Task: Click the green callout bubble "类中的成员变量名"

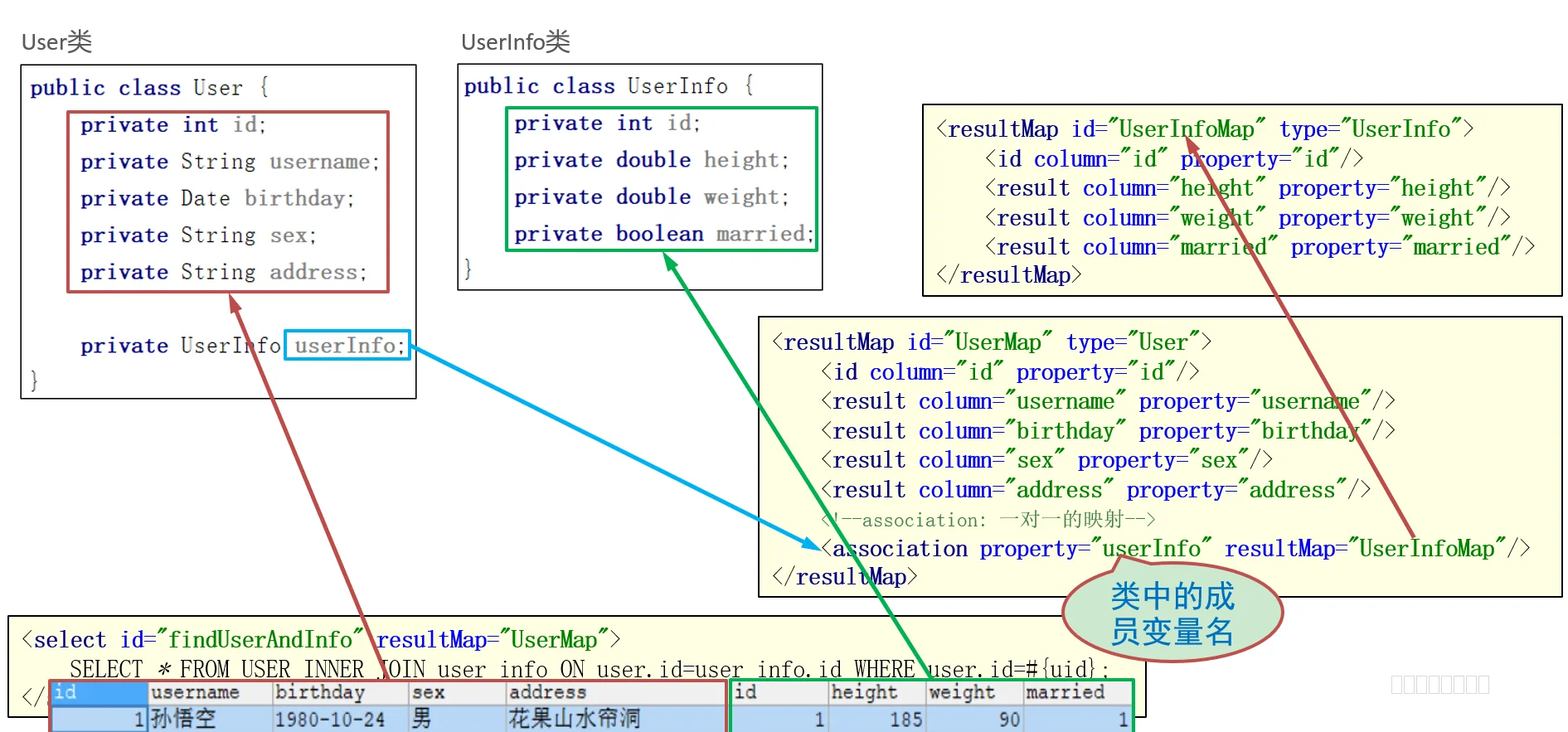Action: (1172, 613)
